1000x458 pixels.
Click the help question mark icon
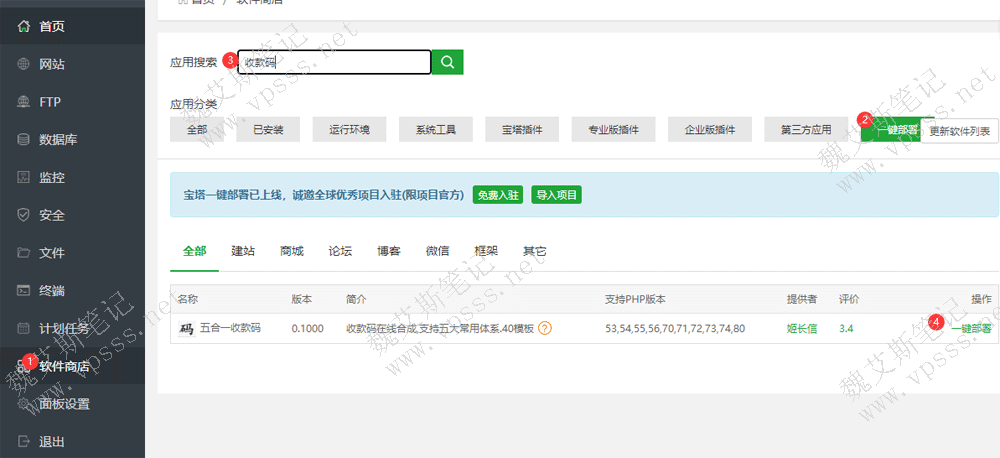545,328
